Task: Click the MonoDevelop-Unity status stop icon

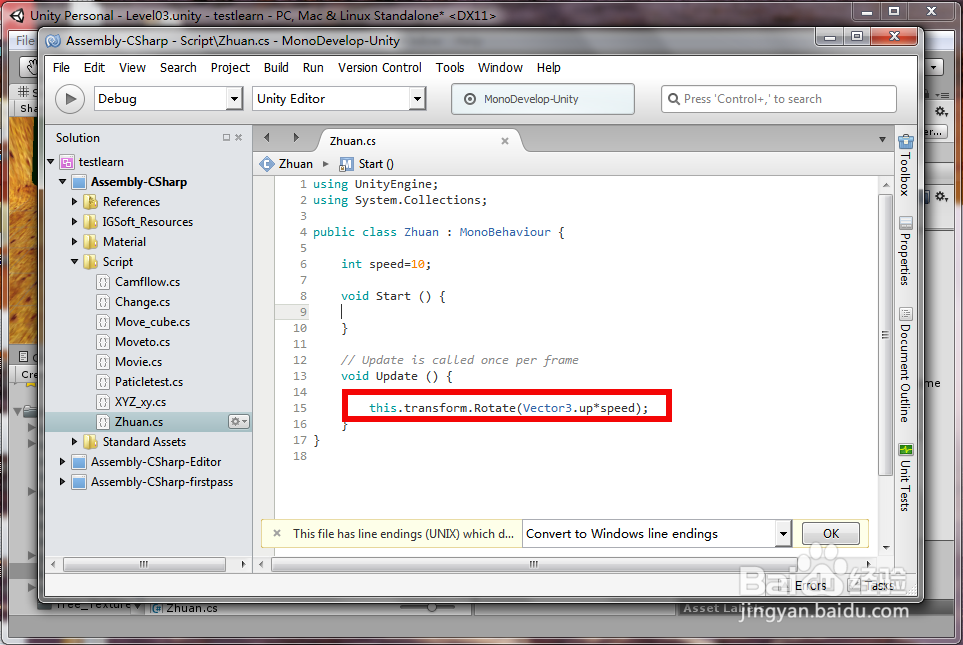Action: (x=470, y=99)
